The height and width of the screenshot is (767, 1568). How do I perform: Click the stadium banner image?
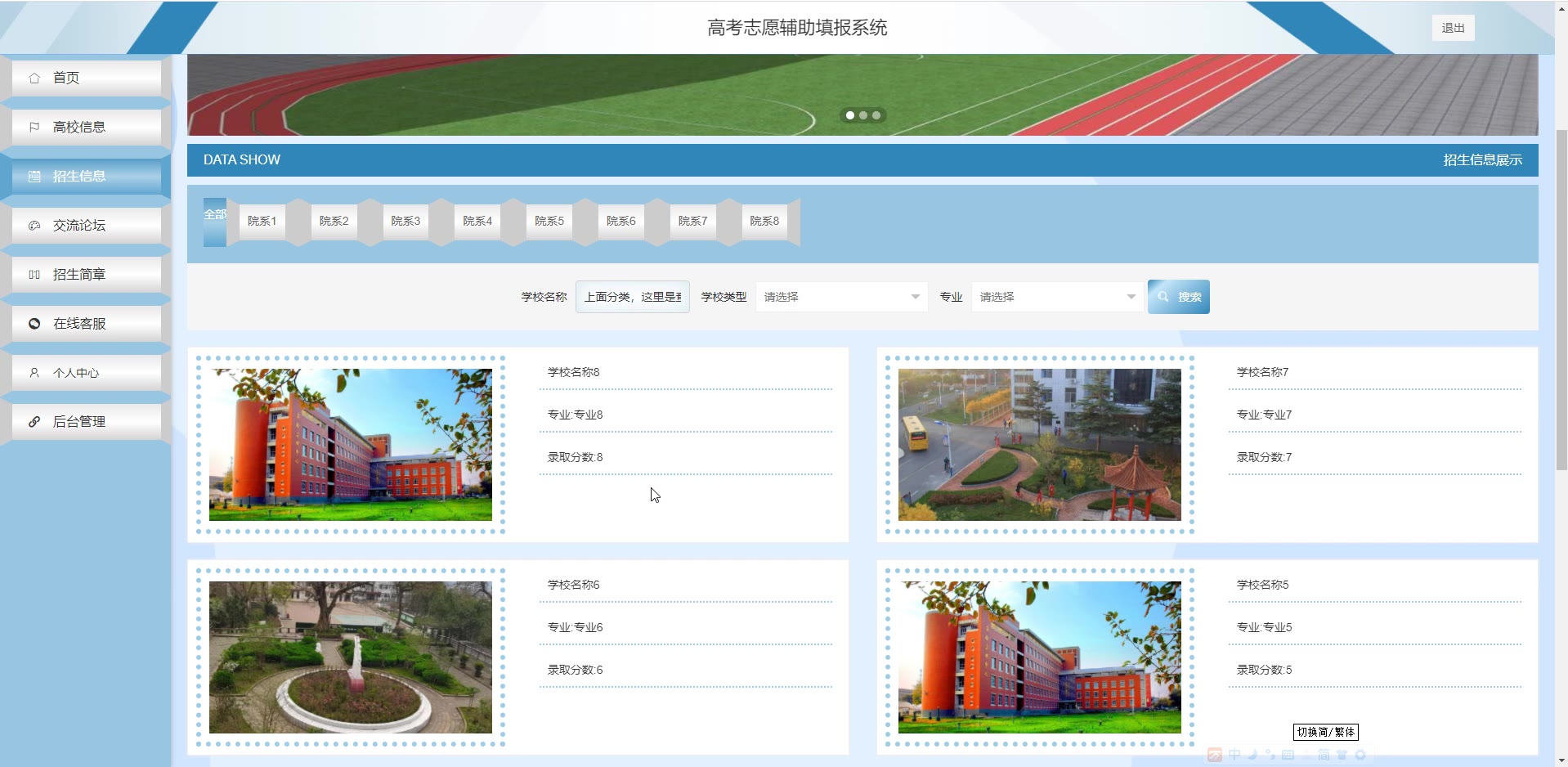click(862, 95)
